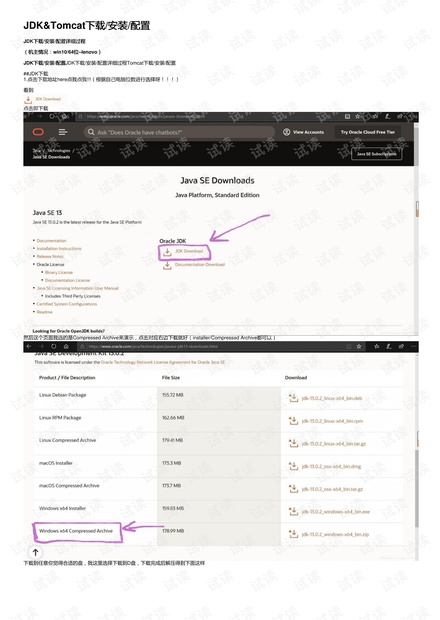
Task: Download jdk osx-x64_bin.tar.gz file link
Action: click(x=332, y=489)
